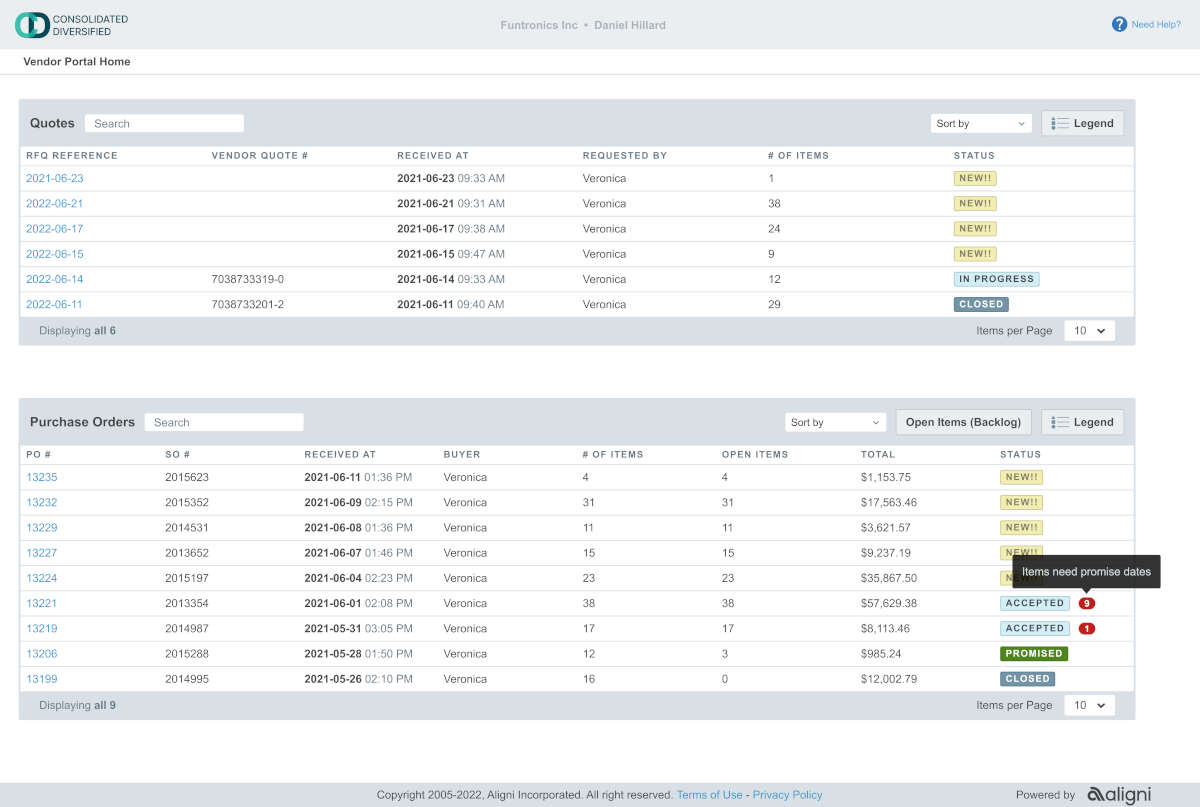Open Purchase Orders Items per Page dropdown
1200x807 pixels.
click(1089, 705)
